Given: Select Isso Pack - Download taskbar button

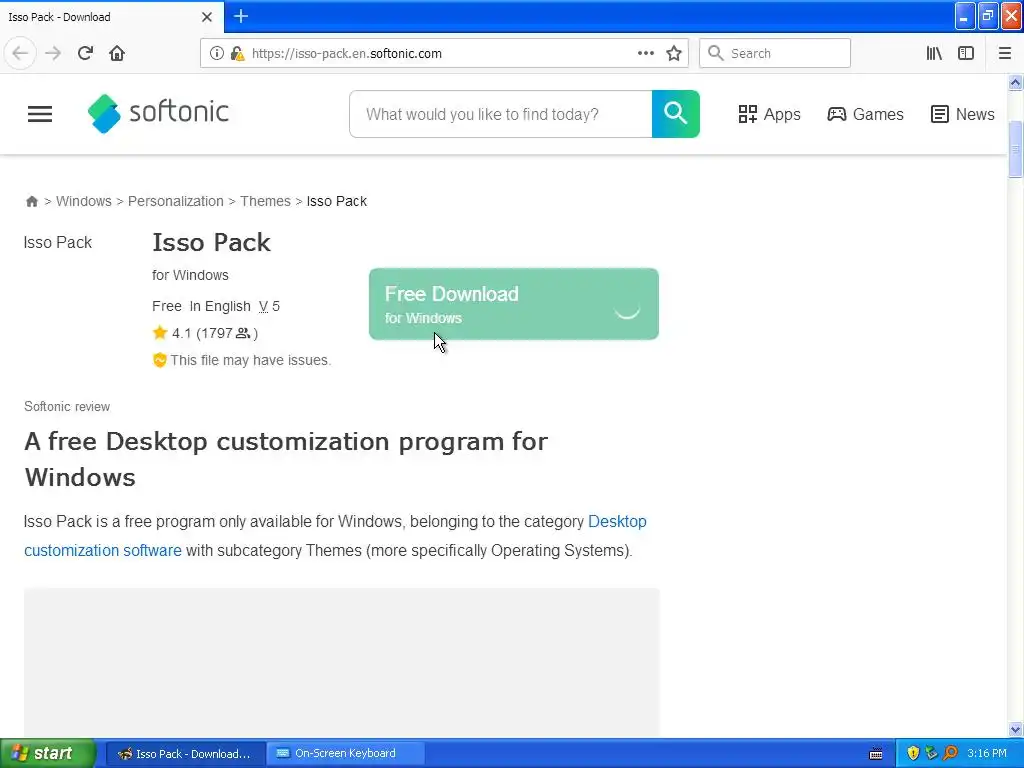Looking at the screenshot, I should [185, 754].
